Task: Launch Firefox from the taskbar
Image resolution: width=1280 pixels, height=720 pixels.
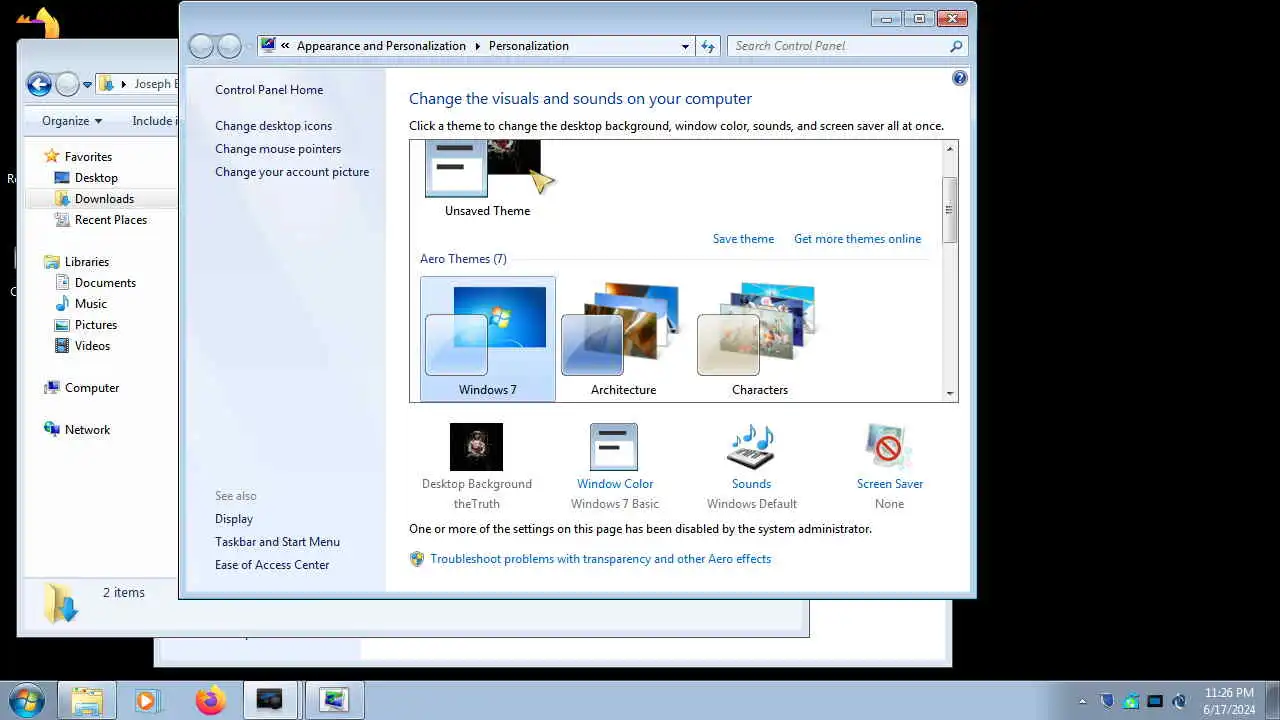Action: [210, 700]
